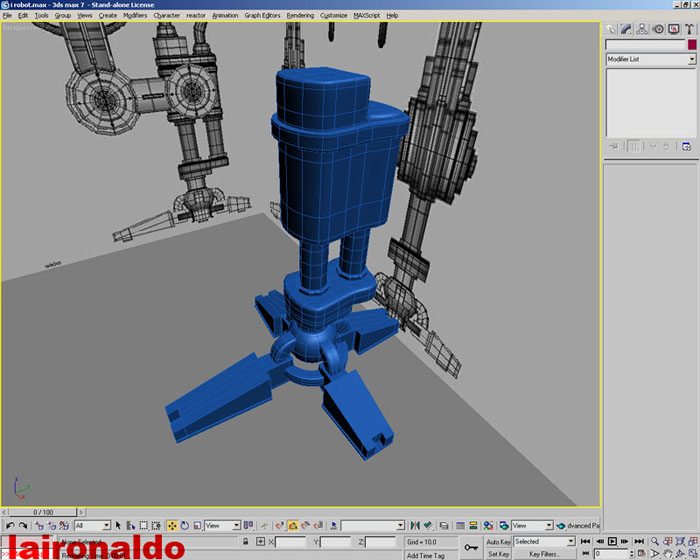The image size is (700, 560).
Task: Select the Move transform tool
Action: pos(172,525)
